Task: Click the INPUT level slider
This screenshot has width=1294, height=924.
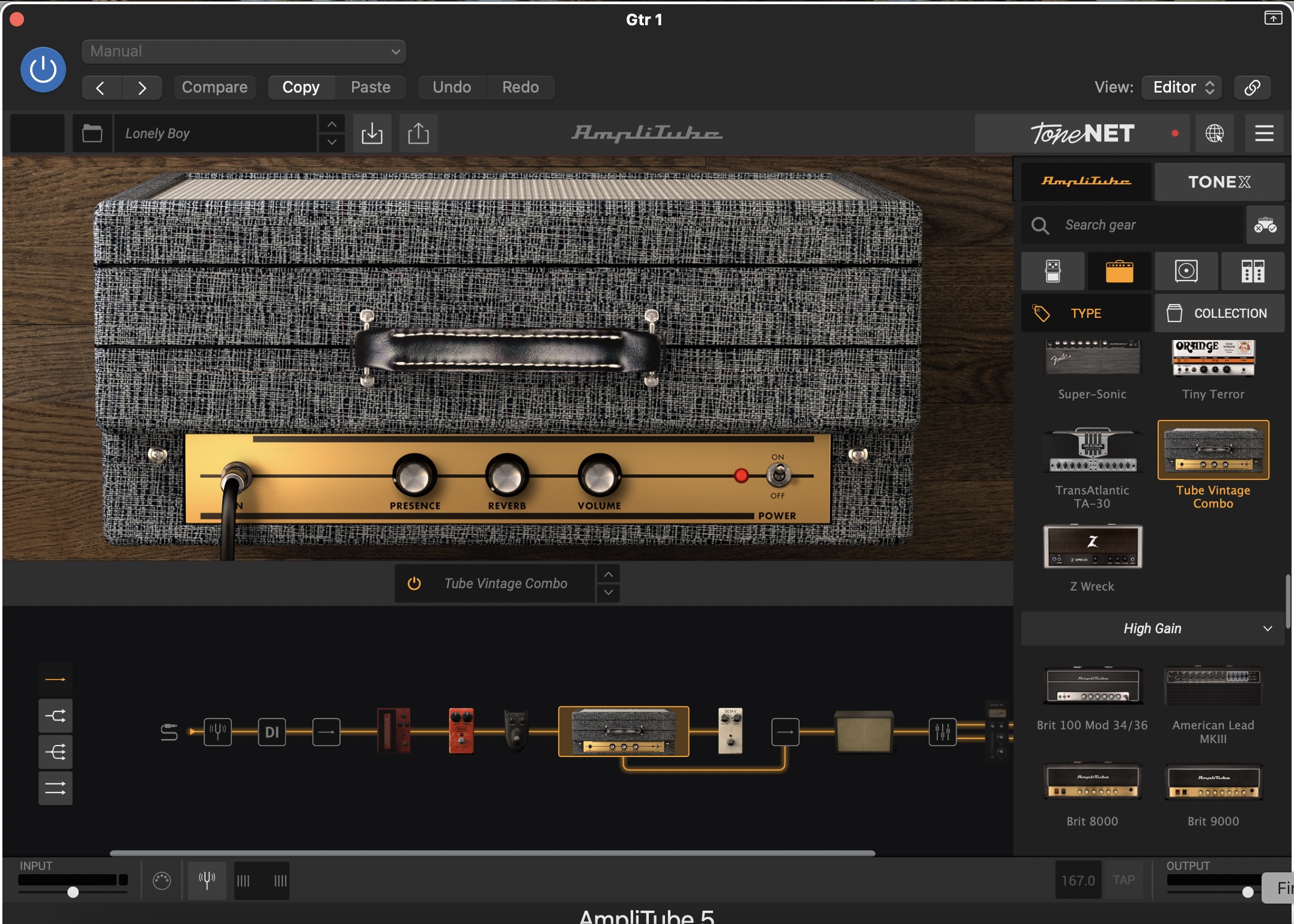Action: tap(73, 892)
